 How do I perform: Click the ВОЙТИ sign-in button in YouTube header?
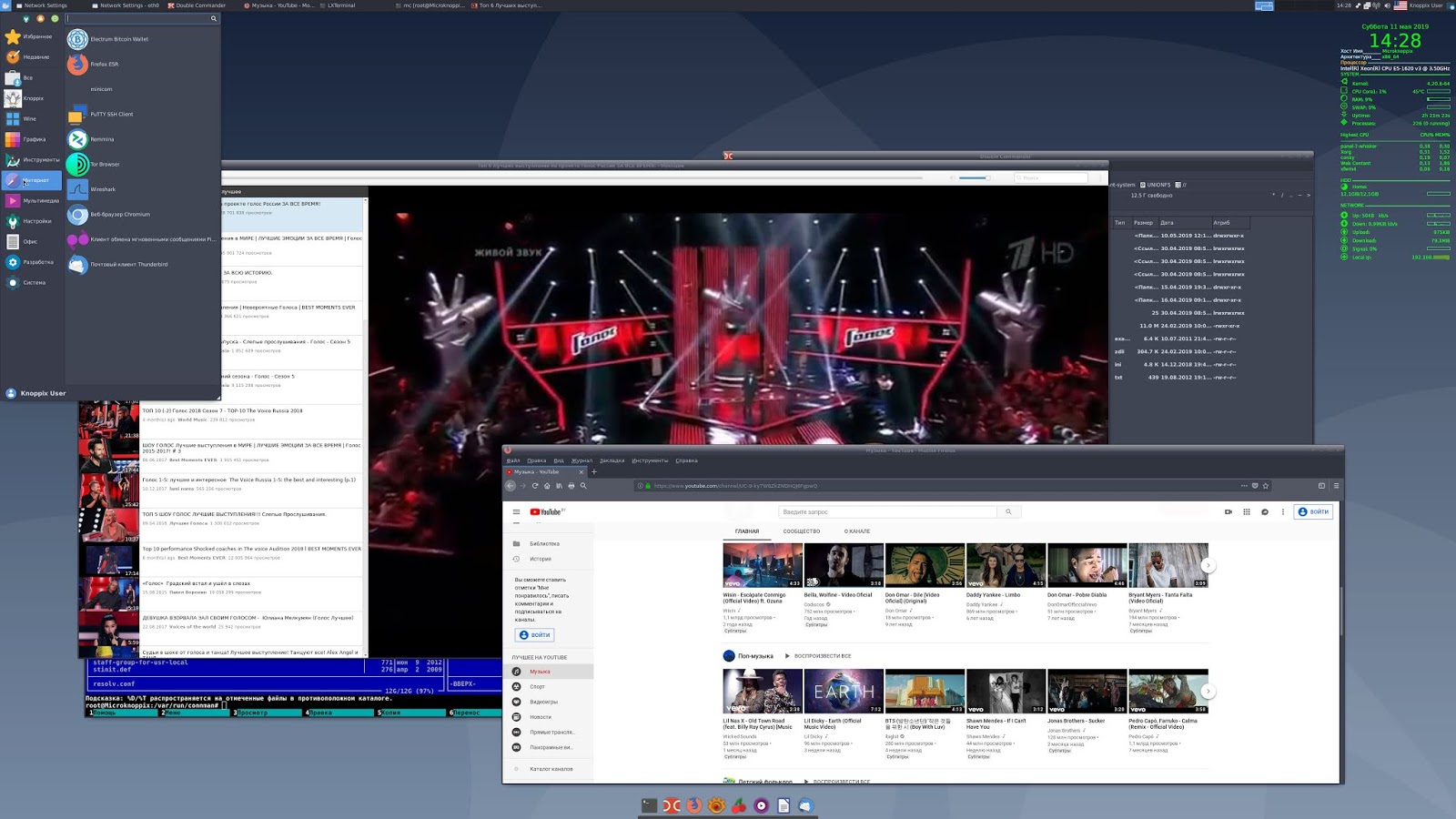pyautogui.click(x=1314, y=512)
